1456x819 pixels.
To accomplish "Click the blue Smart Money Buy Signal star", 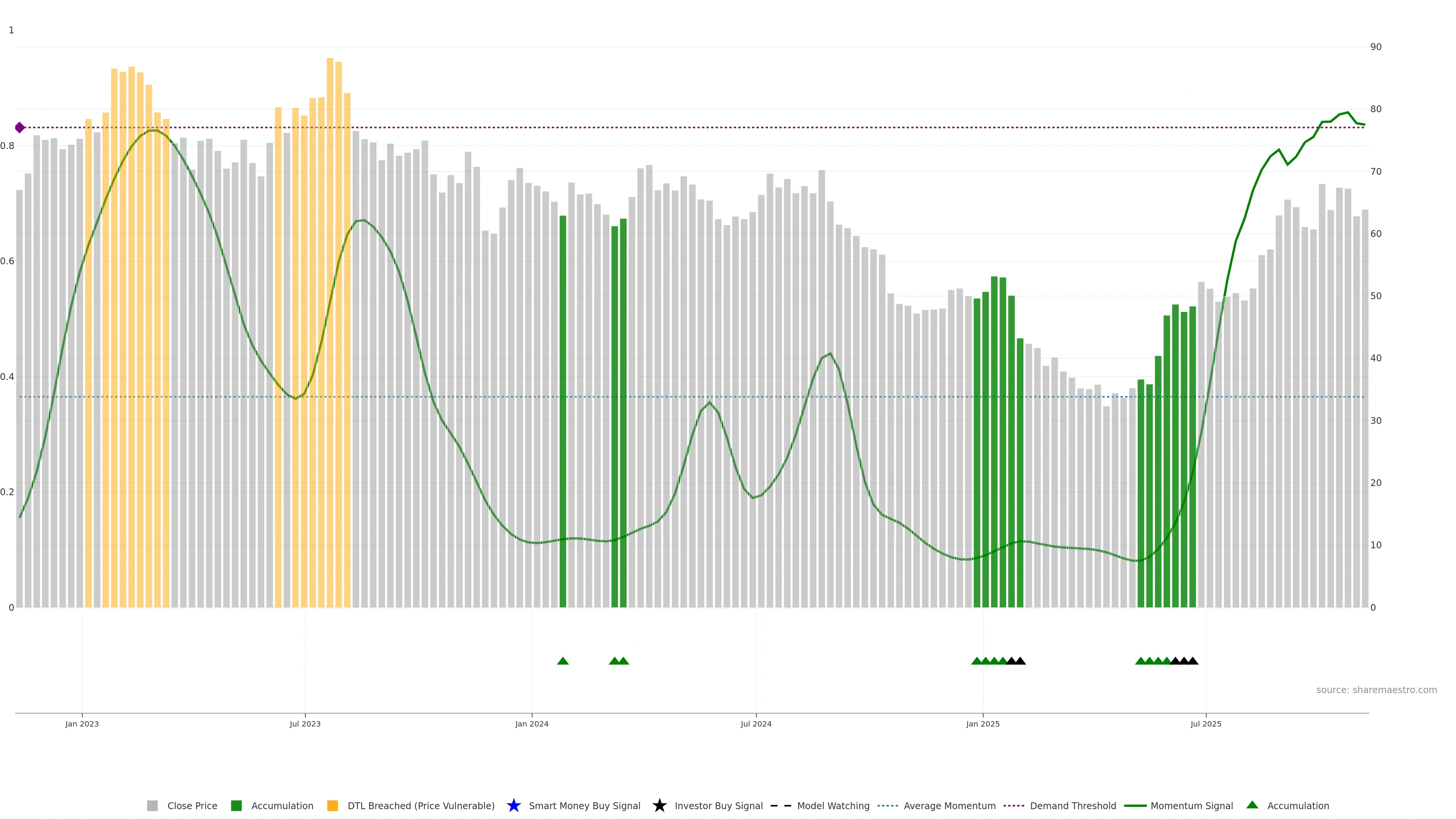I will tap(513, 805).
